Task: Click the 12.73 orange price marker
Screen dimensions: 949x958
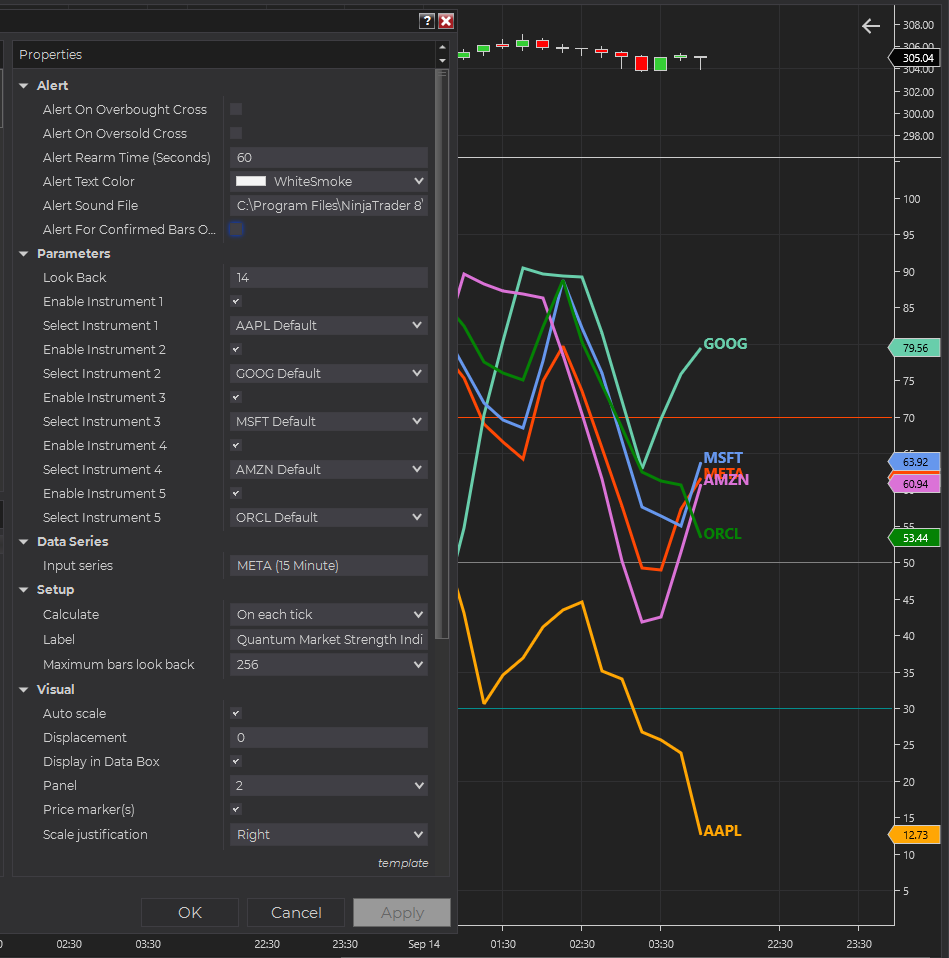Action: pos(914,835)
